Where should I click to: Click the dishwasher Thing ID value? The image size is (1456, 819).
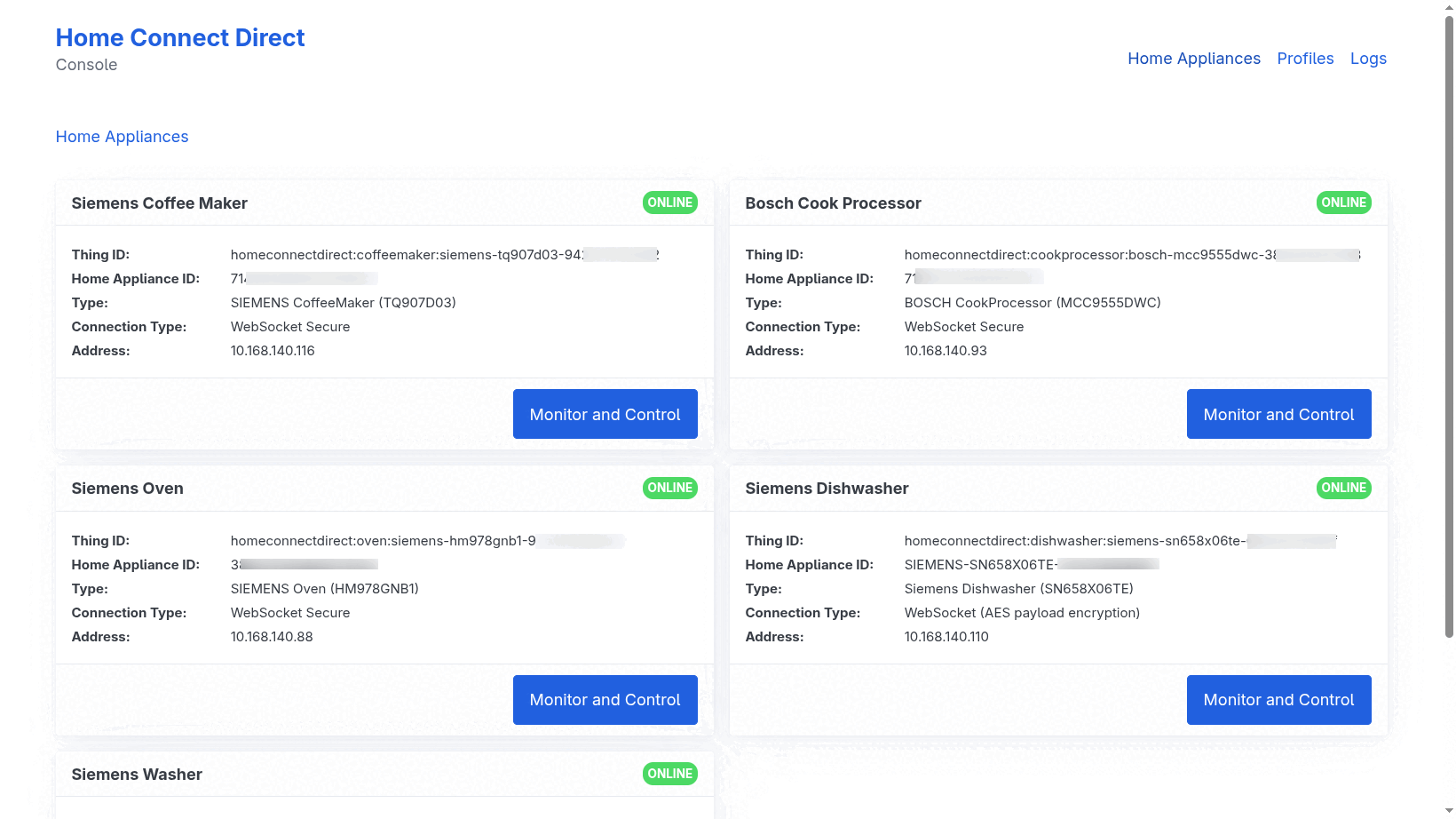[x=1121, y=541]
